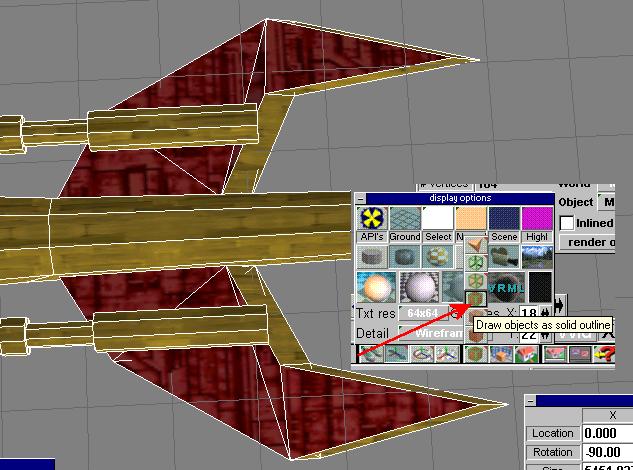Click the cylinder icon below the API's button

pos(373,256)
